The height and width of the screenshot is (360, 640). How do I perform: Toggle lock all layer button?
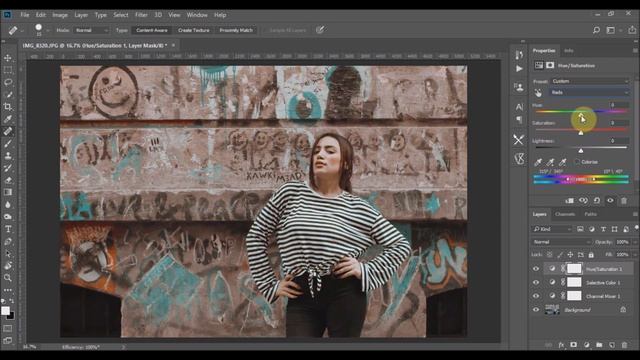[591, 255]
